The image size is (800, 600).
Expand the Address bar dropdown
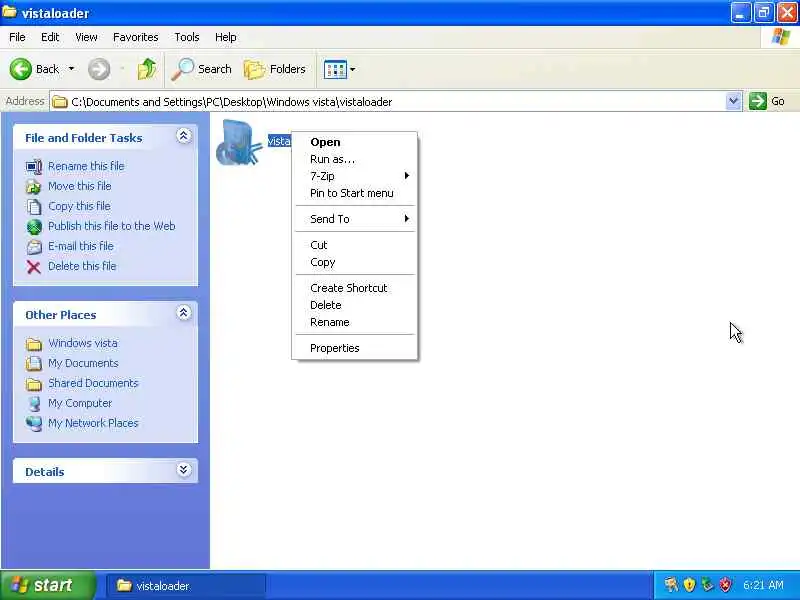(x=733, y=101)
